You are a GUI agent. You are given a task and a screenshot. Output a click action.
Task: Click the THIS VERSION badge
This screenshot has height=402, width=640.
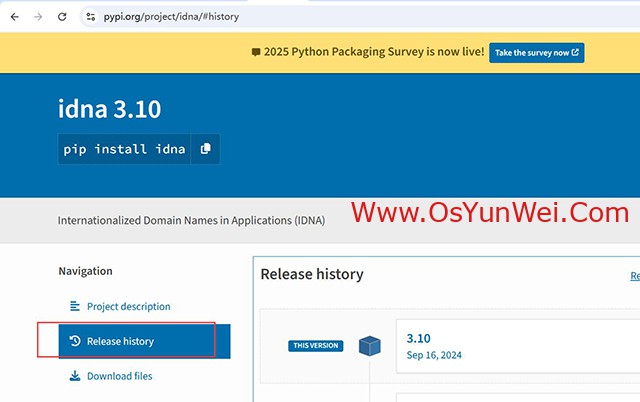315,346
